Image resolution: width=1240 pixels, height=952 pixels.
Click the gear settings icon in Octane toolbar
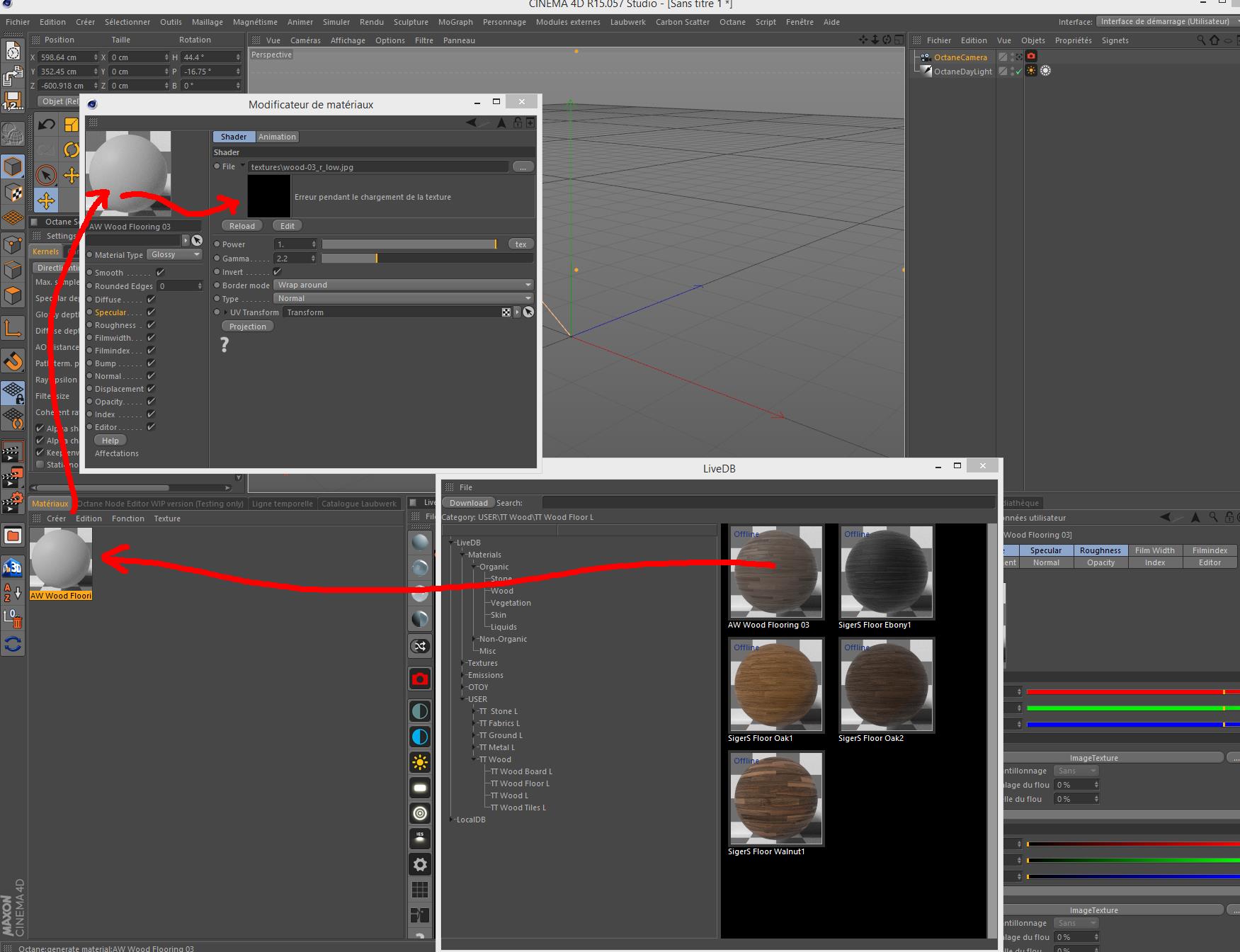tap(420, 864)
